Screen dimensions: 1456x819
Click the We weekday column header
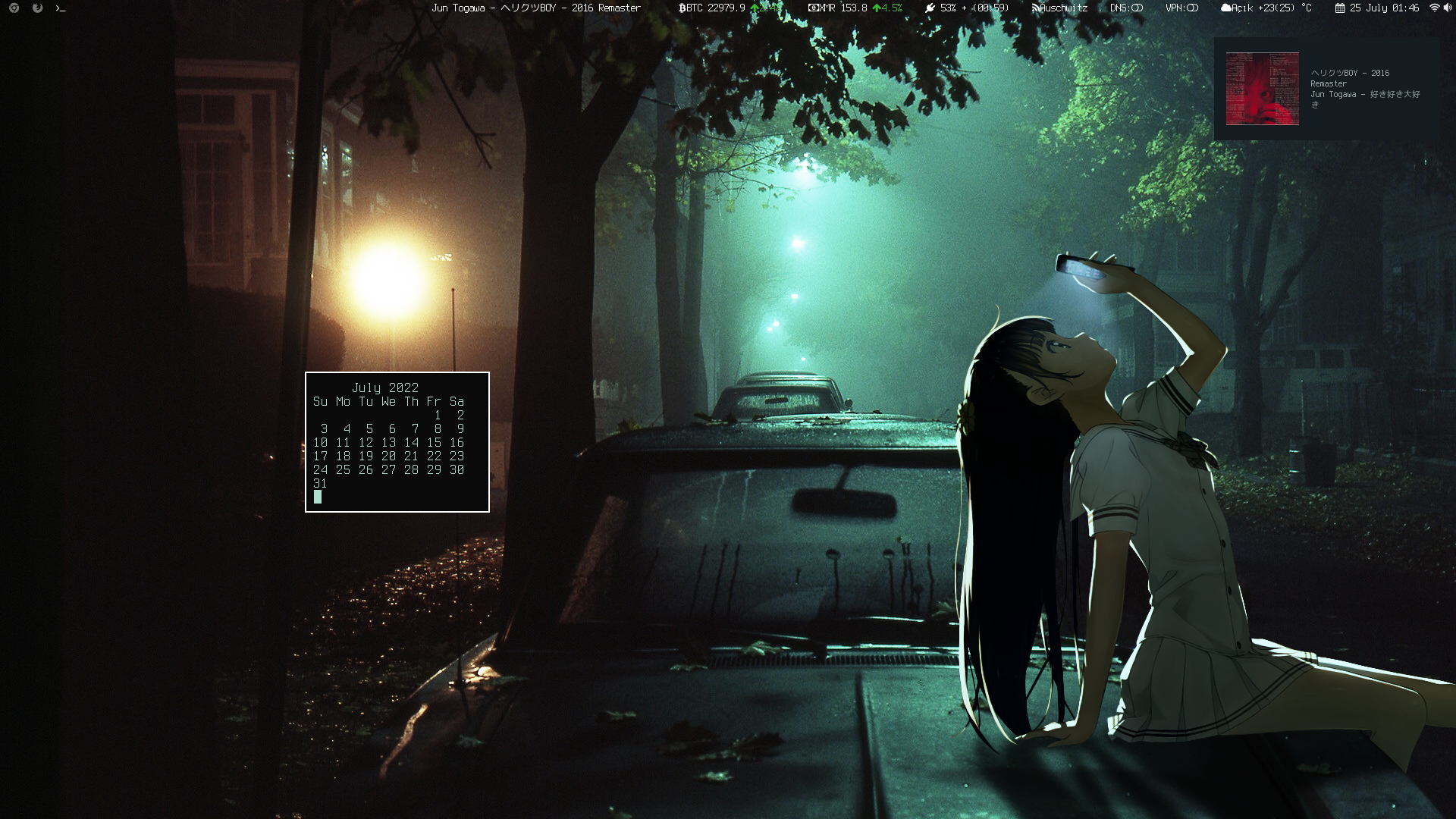[x=388, y=401]
